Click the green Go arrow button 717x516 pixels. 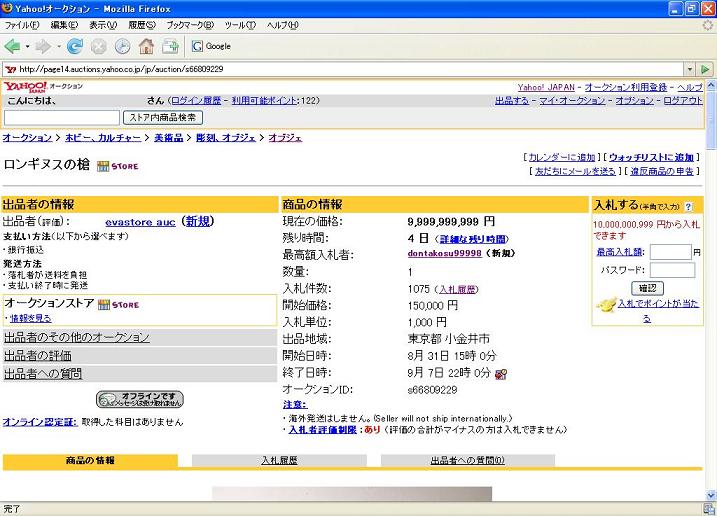[x=705, y=69]
